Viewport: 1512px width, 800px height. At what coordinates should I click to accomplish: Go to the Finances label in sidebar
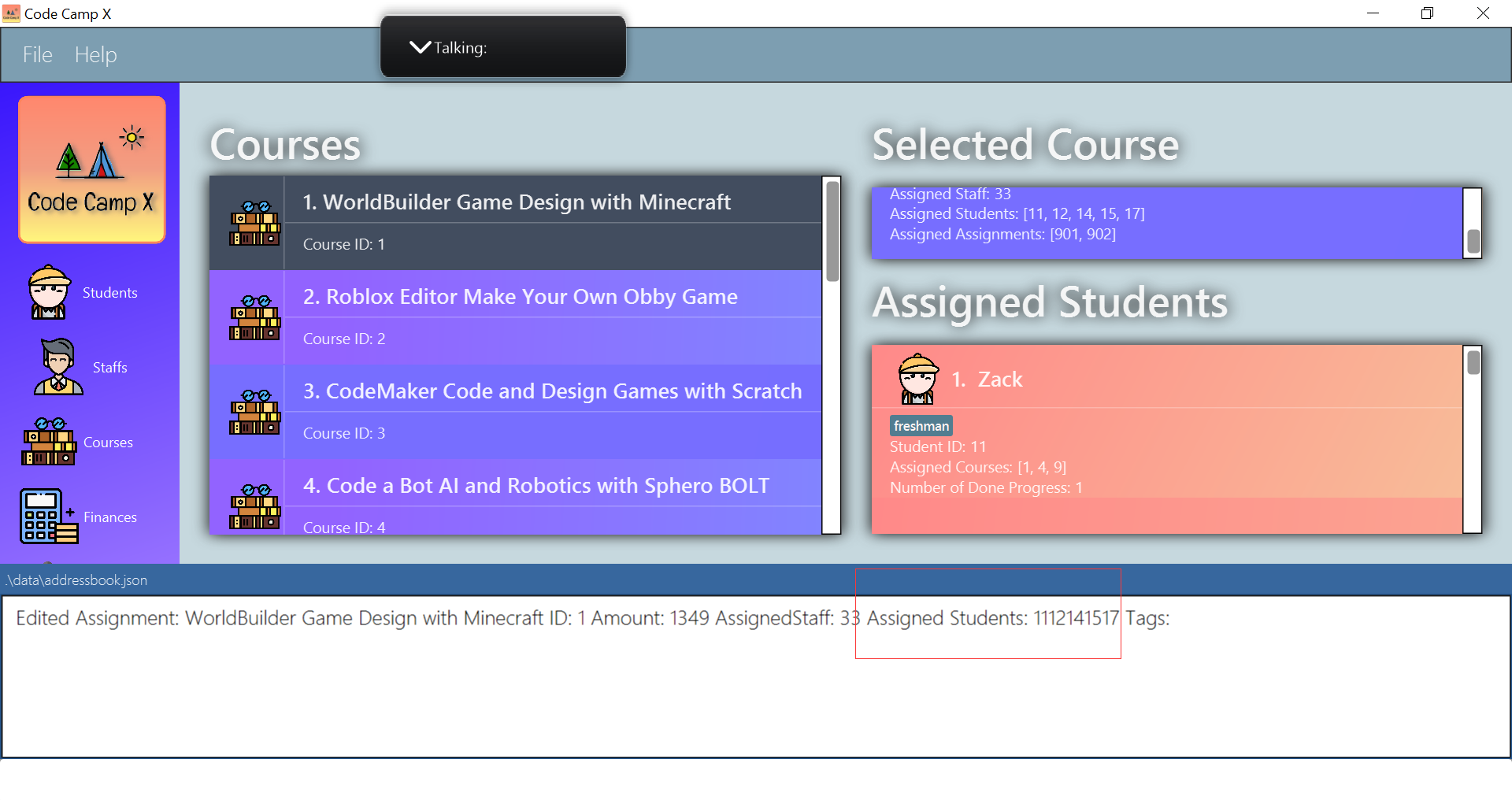[x=110, y=517]
